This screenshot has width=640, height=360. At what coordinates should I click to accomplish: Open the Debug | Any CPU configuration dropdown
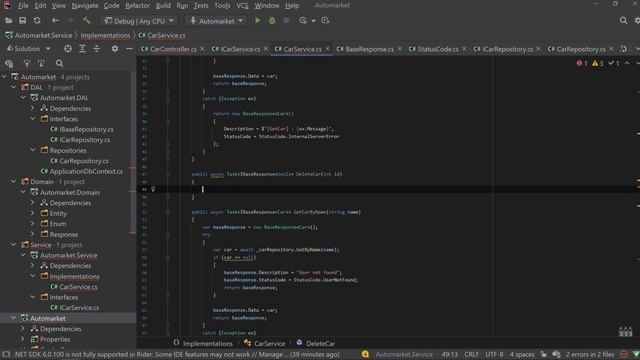pos(139,21)
